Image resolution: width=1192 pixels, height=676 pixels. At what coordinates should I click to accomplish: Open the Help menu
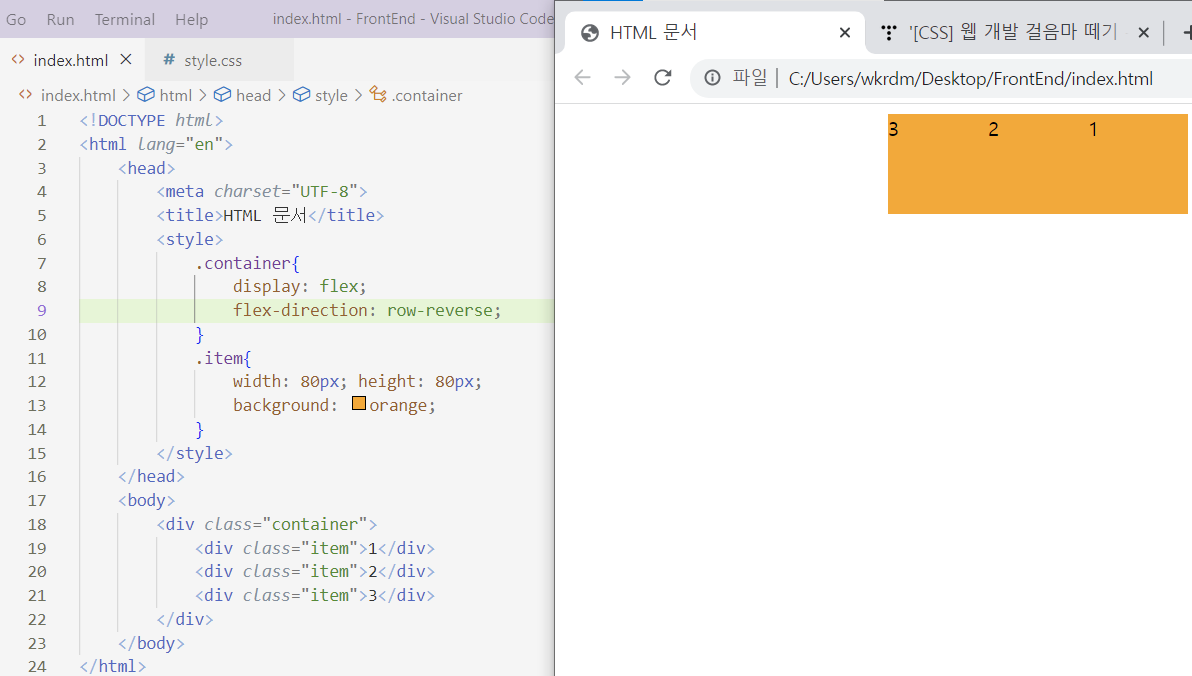pyautogui.click(x=191, y=19)
